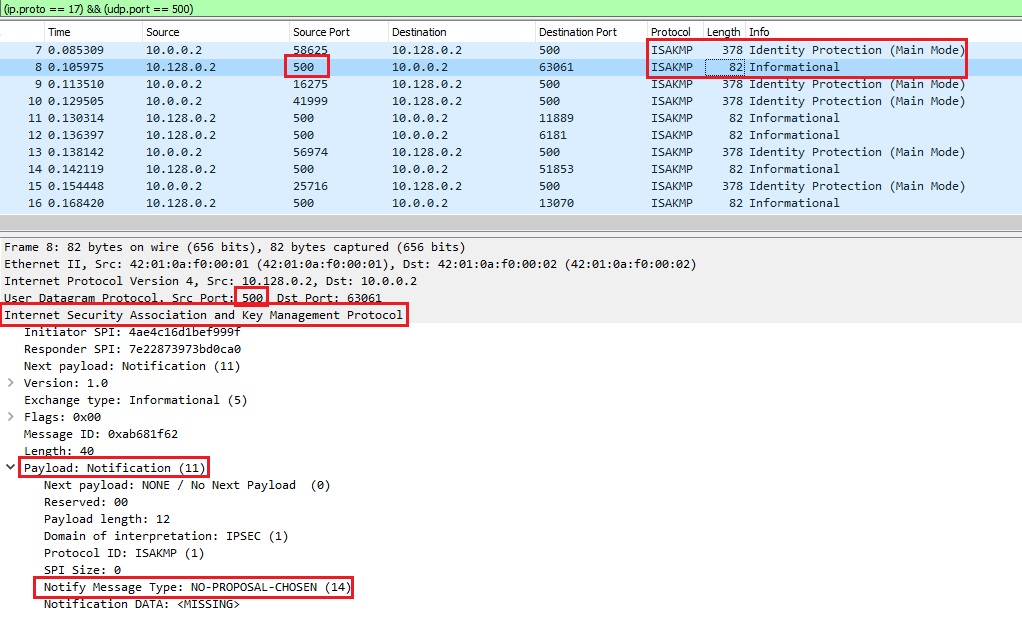Select the Payload length: 12 field

click(x=107, y=519)
